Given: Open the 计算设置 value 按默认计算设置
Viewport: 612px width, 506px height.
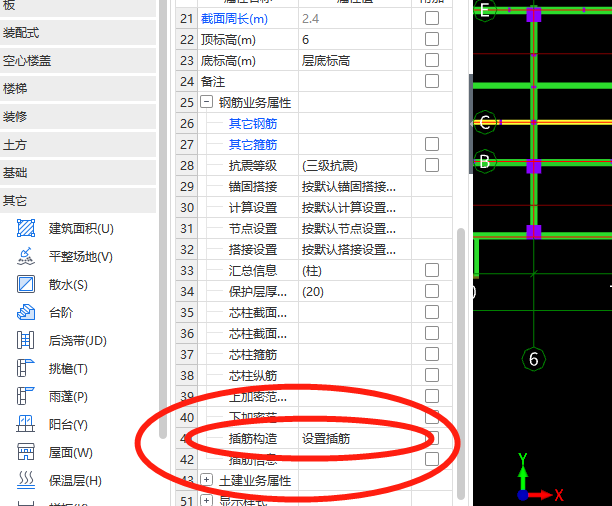Looking at the screenshot, I should (x=354, y=208).
